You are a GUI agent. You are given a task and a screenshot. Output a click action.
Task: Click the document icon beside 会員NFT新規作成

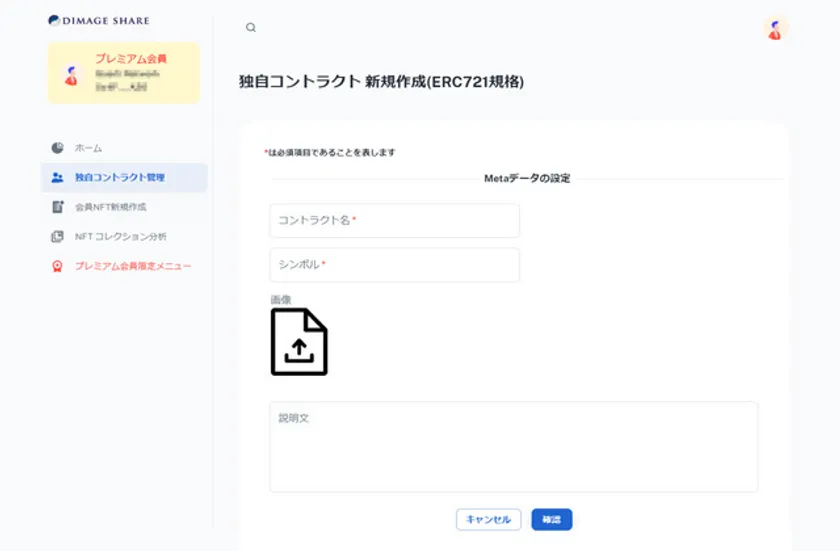(58, 207)
